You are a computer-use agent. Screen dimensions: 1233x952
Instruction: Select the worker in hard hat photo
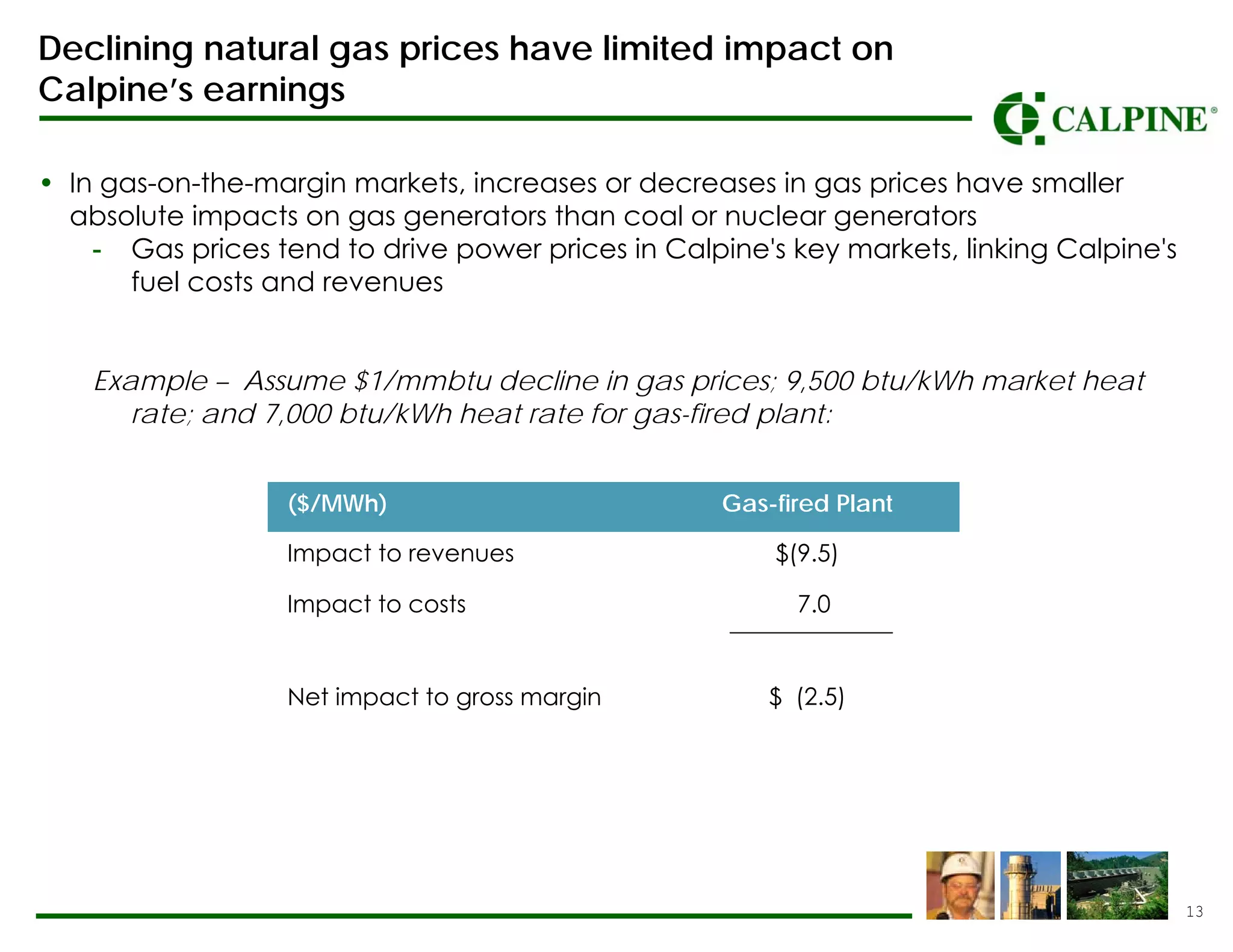(960, 885)
